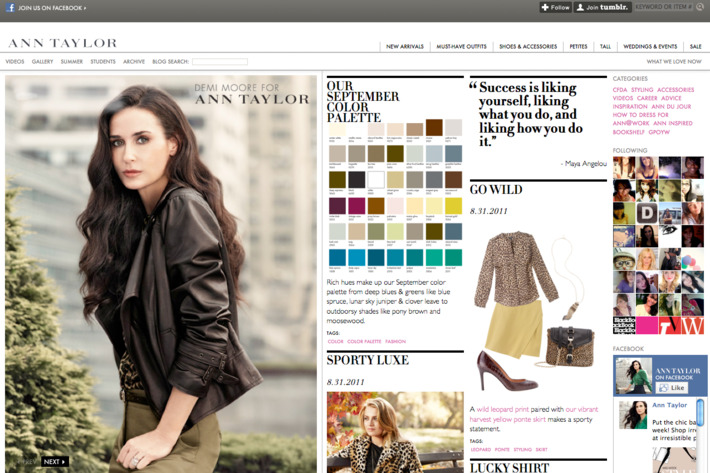Open the Styling category
The width and height of the screenshot is (710, 473).
[x=642, y=90]
